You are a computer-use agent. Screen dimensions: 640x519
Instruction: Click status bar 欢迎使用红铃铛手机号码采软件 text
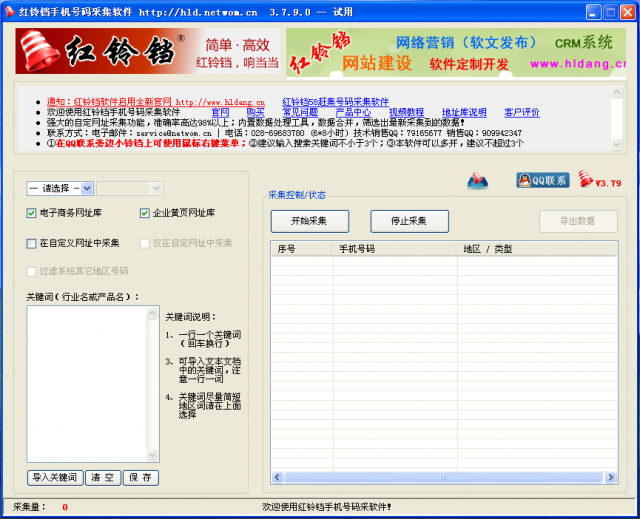(x=327, y=507)
